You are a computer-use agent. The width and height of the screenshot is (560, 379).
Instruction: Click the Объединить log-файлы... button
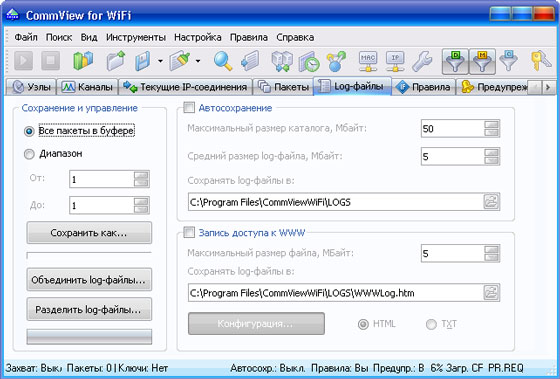pyautogui.click(x=89, y=280)
